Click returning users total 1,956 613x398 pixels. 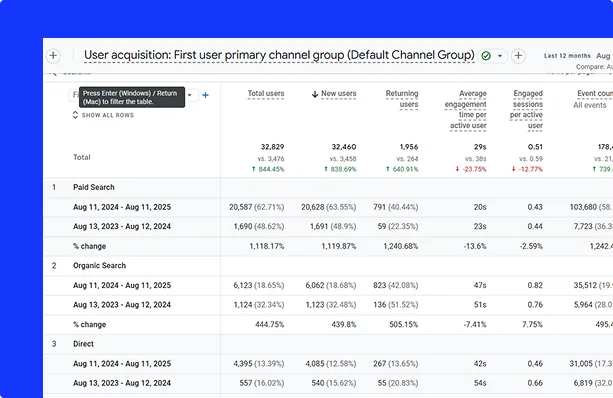click(409, 147)
